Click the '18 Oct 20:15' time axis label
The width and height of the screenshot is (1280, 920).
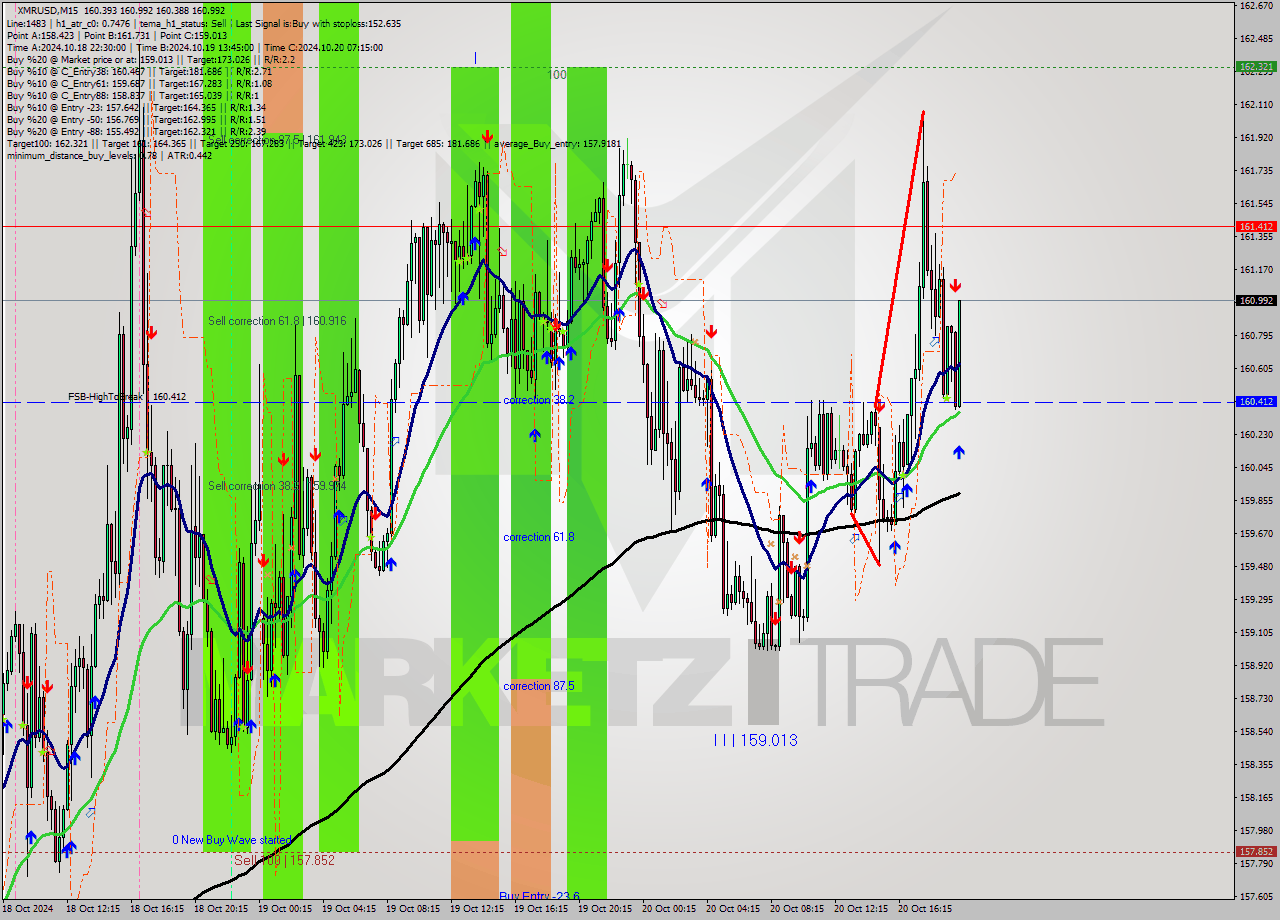pos(221,909)
